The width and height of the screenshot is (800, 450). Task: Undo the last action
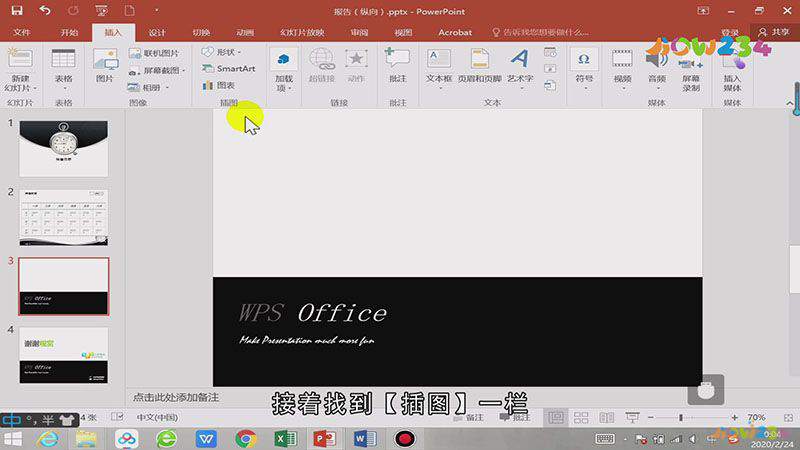point(45,10)
